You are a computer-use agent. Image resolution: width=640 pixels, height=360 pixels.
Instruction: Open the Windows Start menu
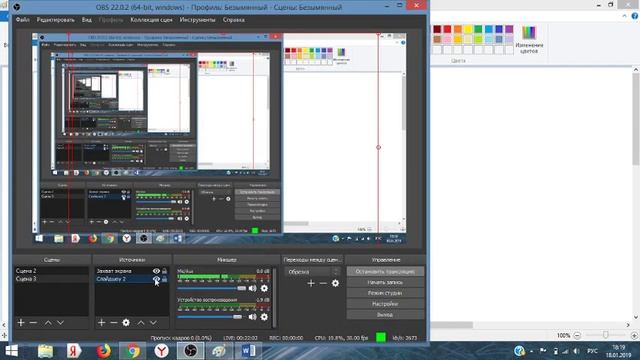click(x=11, y=351)
